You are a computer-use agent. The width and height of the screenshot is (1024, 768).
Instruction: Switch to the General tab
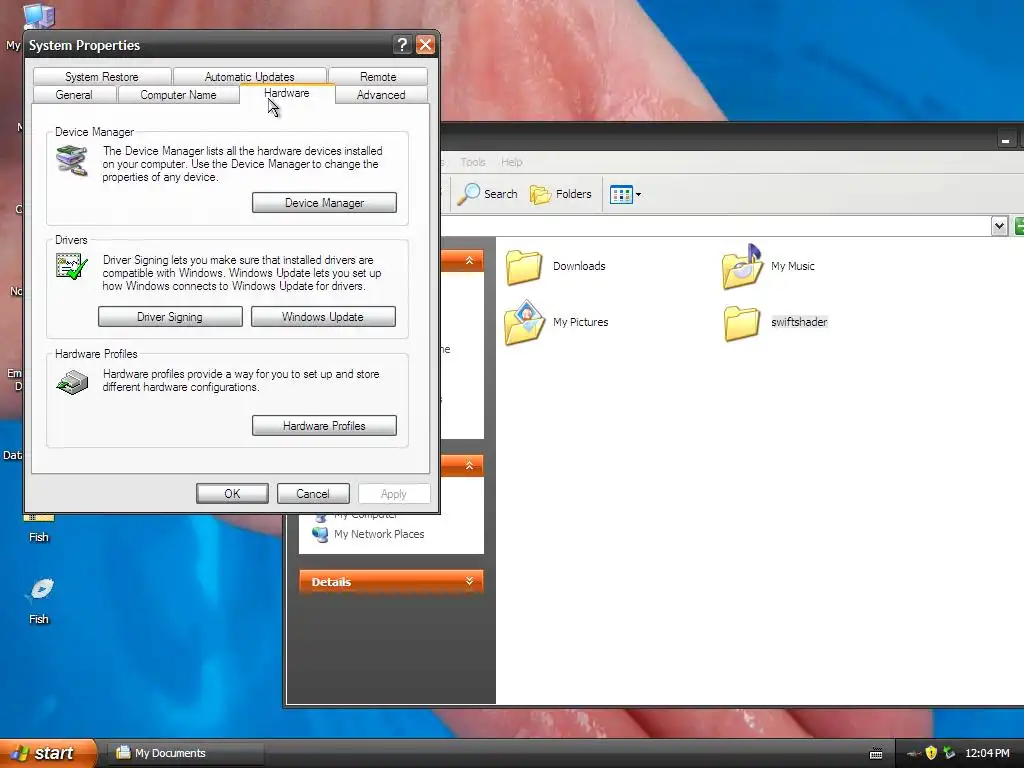tap(74, 95)
